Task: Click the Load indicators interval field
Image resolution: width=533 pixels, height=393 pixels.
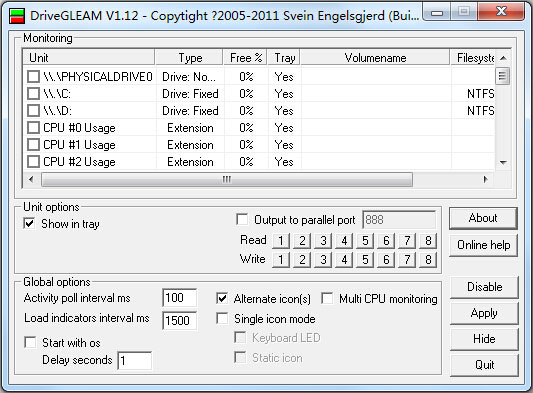Action: tap(179, 321)
